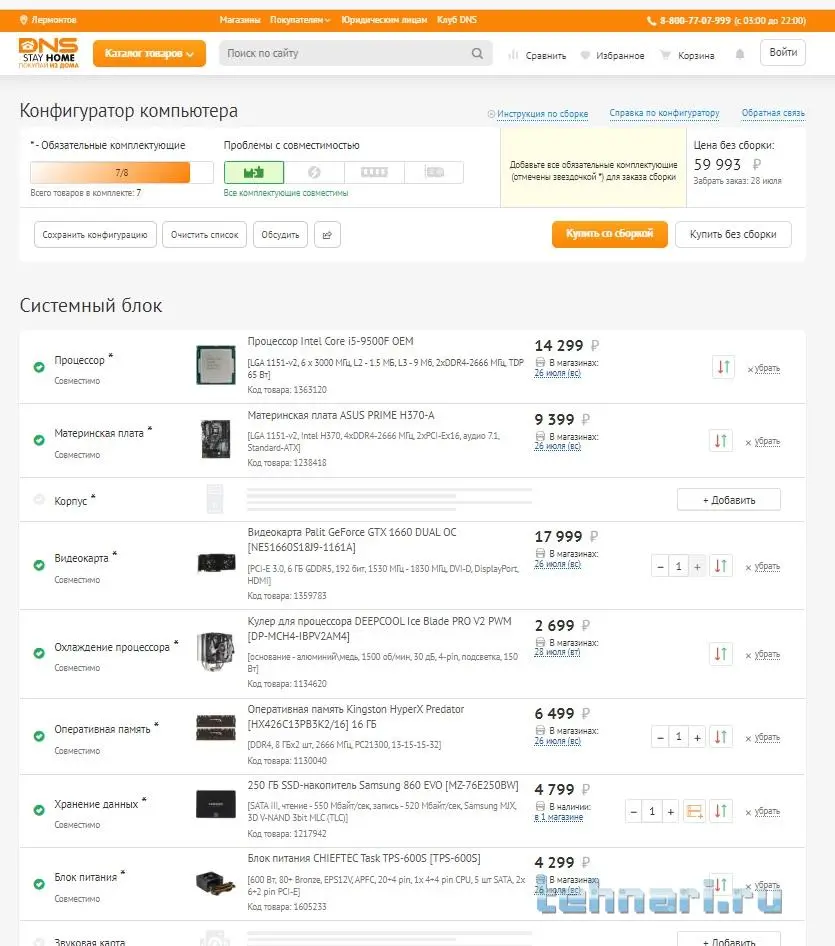The width and height of the screenshot is (835, 946).
Task: Click the DNS logo
Action: coord(48,53)
